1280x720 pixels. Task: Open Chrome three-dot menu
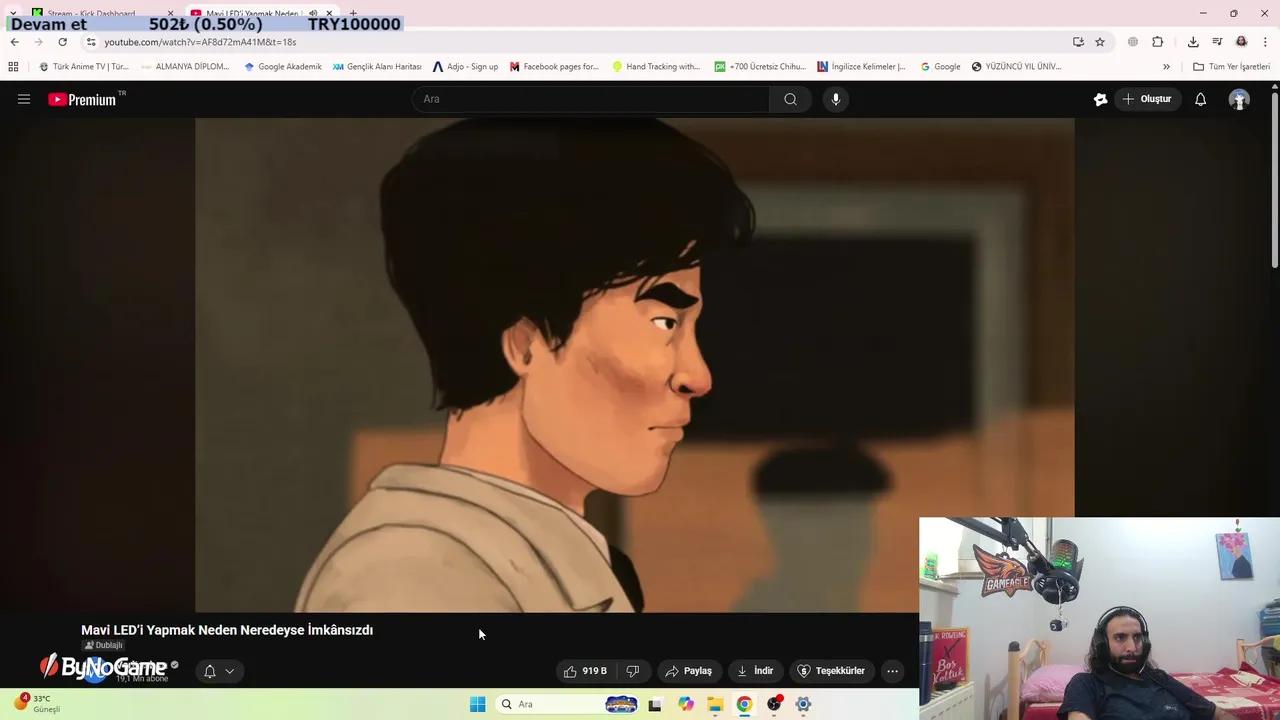click(x=1266, y=42)
